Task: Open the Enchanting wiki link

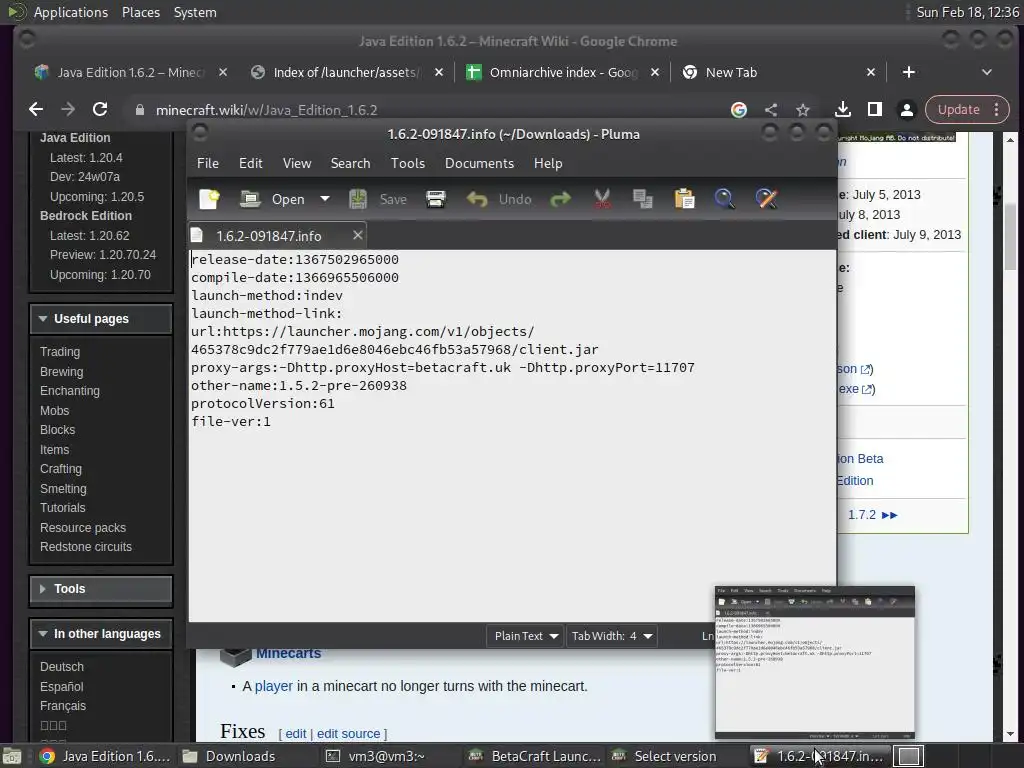Action: (70, 391)
